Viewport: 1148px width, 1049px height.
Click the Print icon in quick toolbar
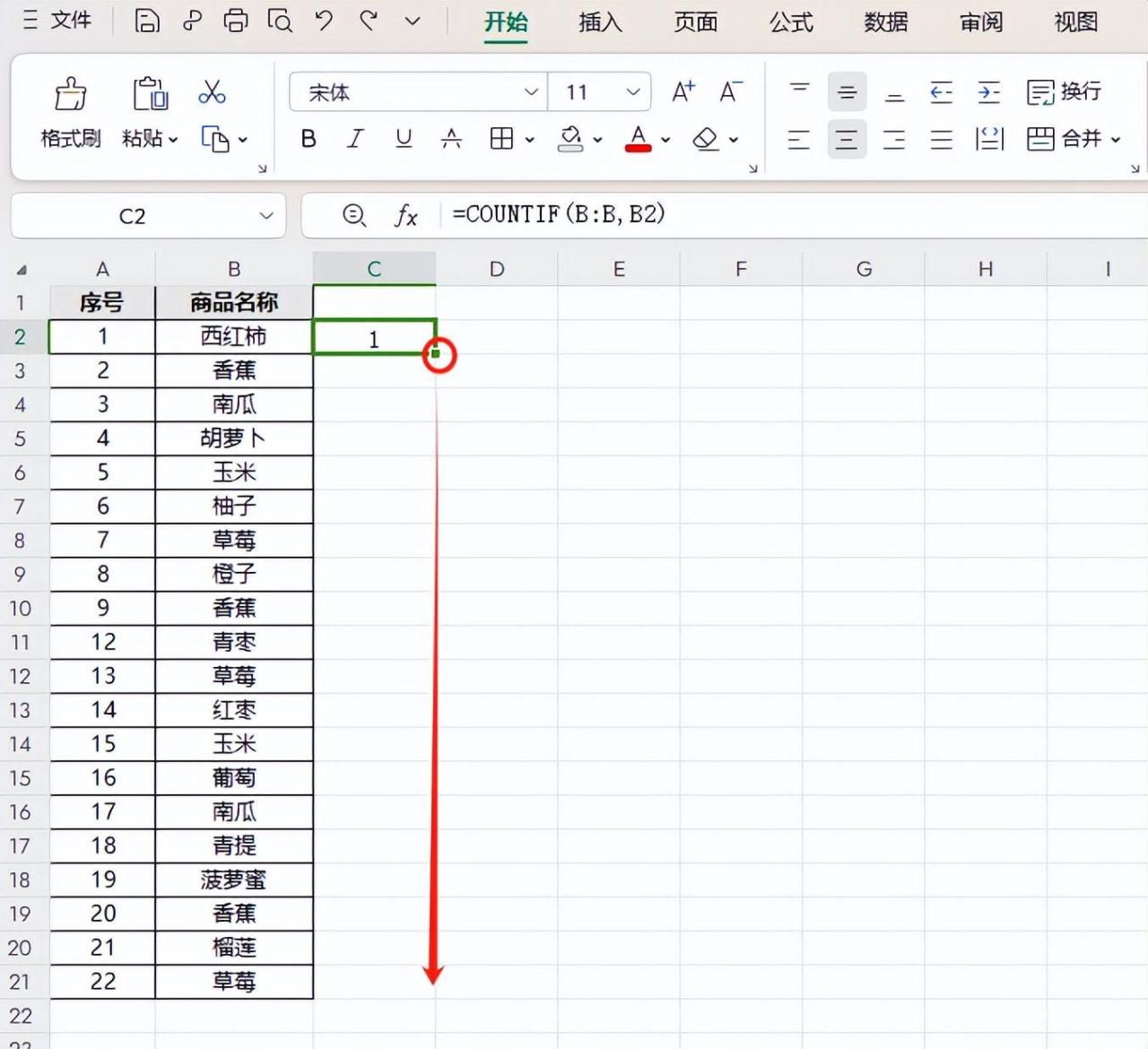click(x=236, y=21)
